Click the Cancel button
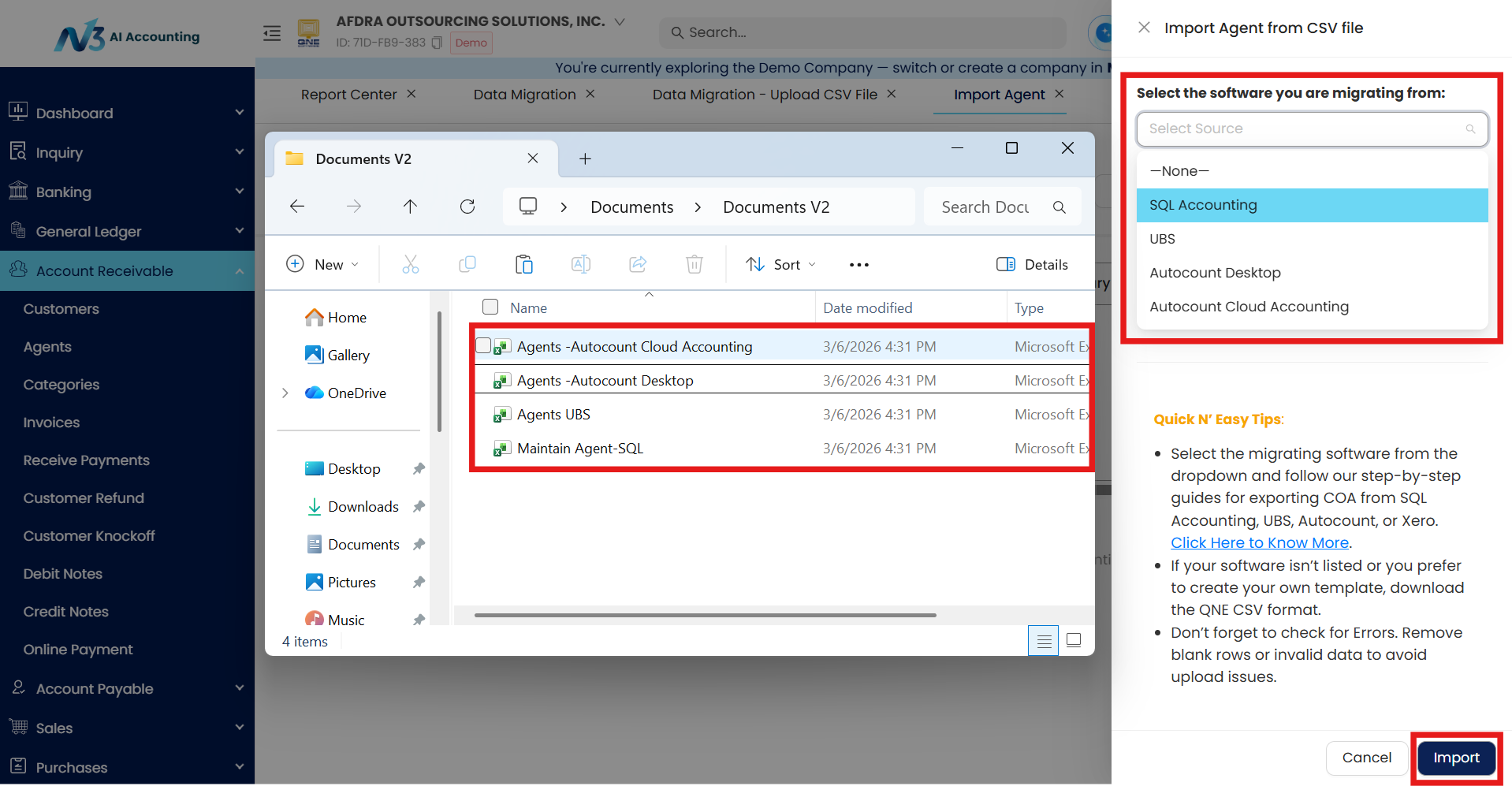Viewport: 1512px width, 786px height. (1367, 758)
